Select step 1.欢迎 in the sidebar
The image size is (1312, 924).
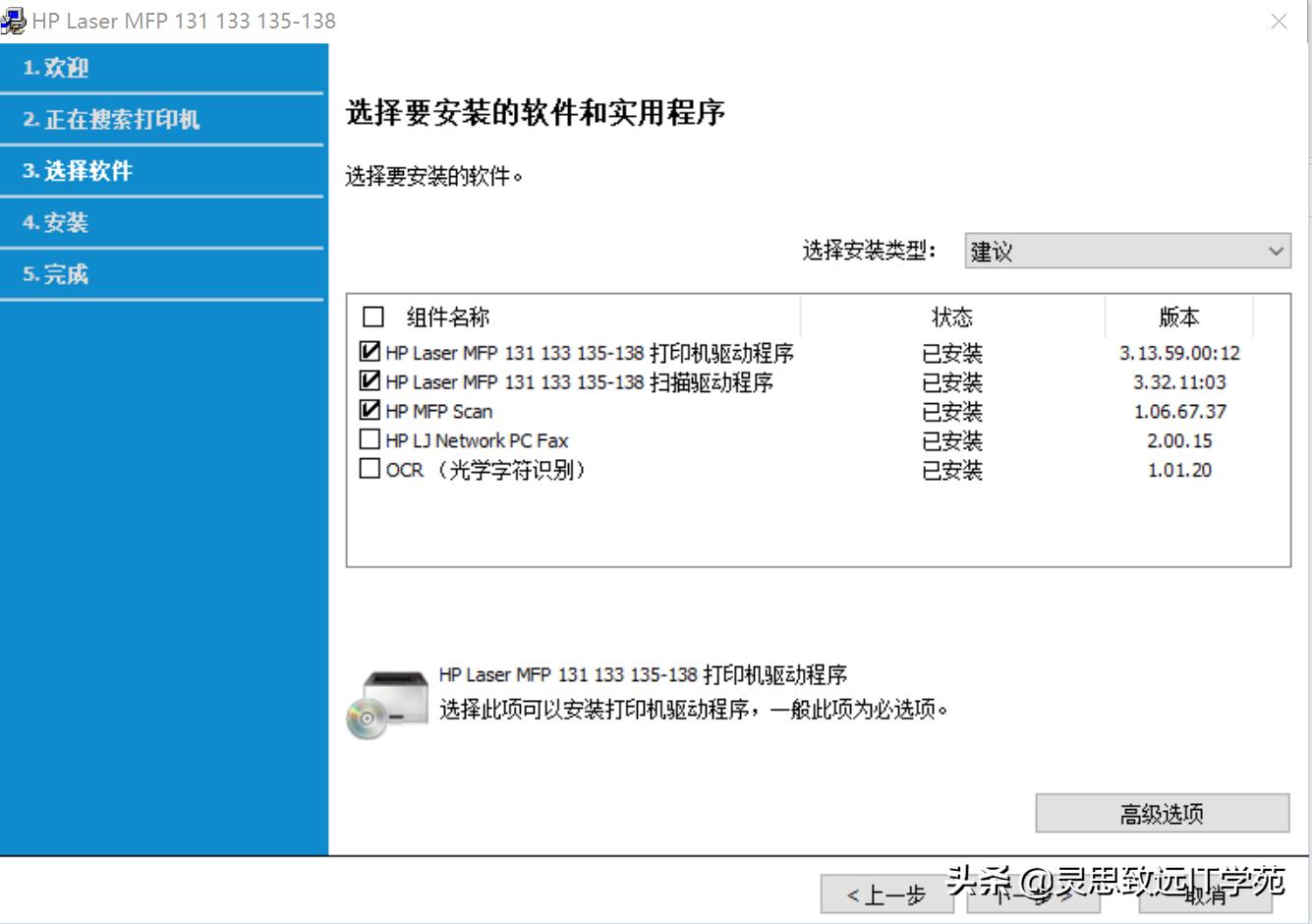tap(162, 67)
